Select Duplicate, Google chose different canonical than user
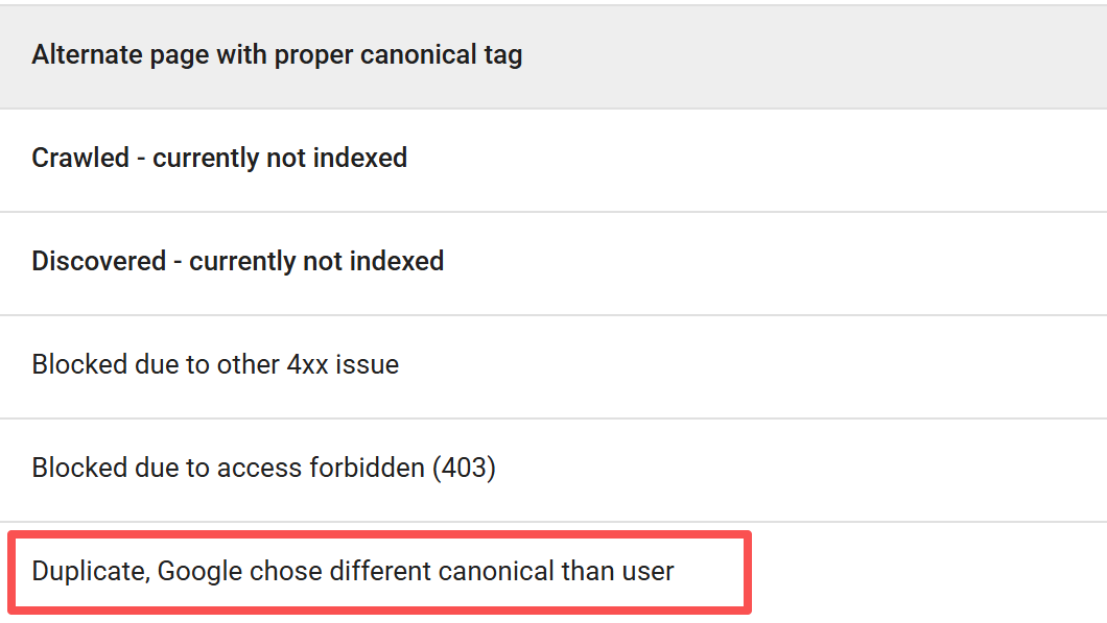1107x623 pixels. point(353,571)
